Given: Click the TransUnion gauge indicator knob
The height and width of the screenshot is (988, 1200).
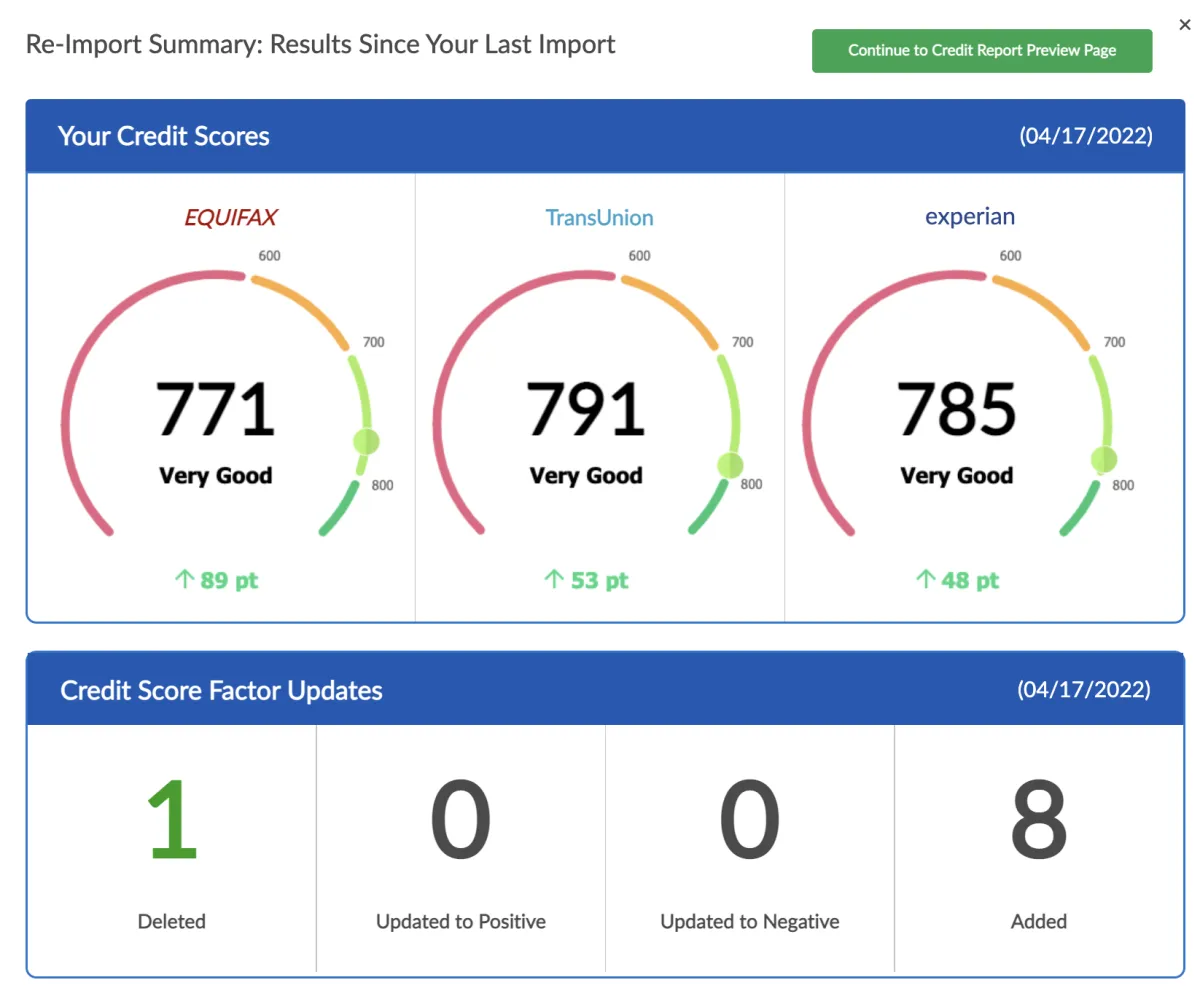Looking at the screenshot, I should pyautogui.click(x=731, y=465).
